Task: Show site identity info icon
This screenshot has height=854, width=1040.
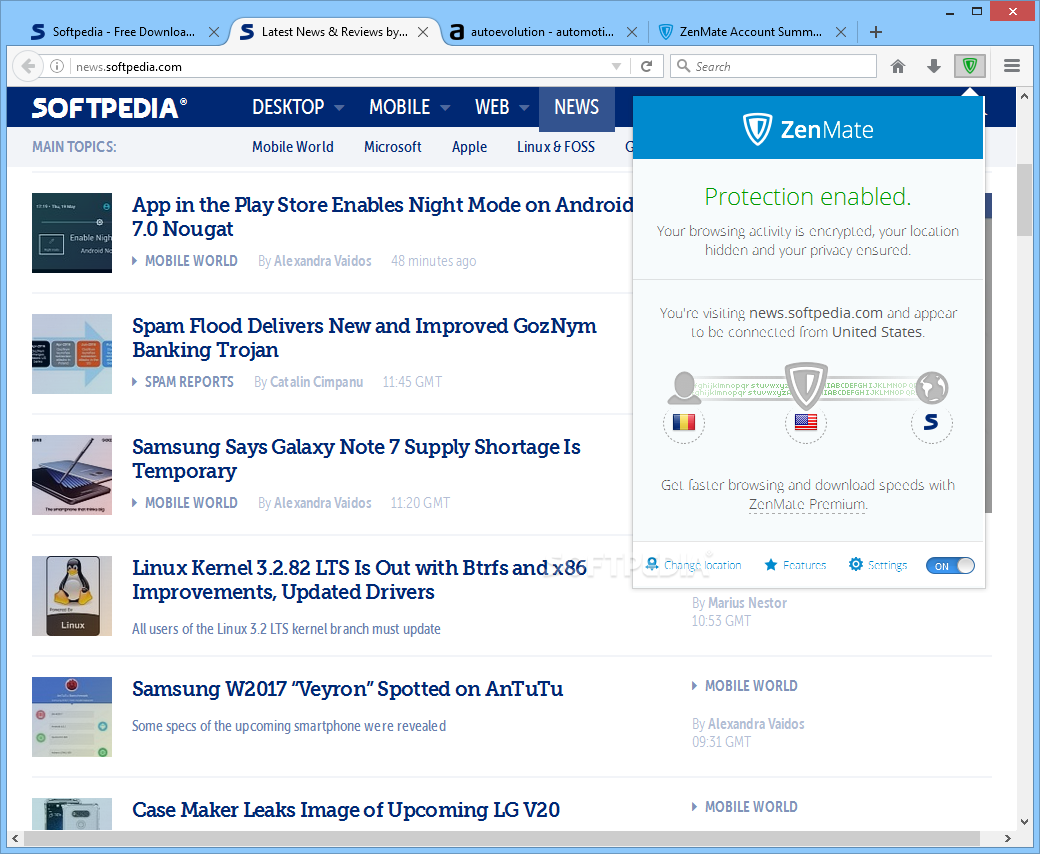Action: [57, 66]
